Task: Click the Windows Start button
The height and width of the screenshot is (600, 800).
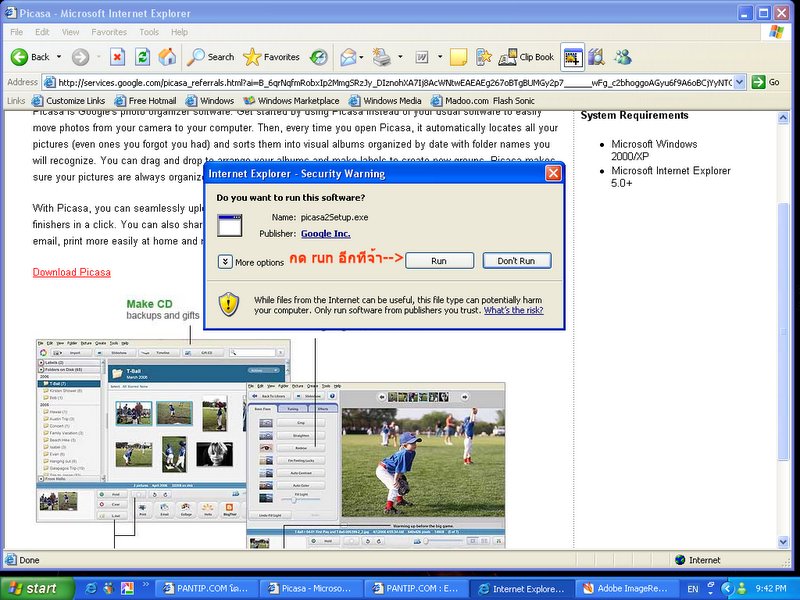Action: (x=37, y=588)
